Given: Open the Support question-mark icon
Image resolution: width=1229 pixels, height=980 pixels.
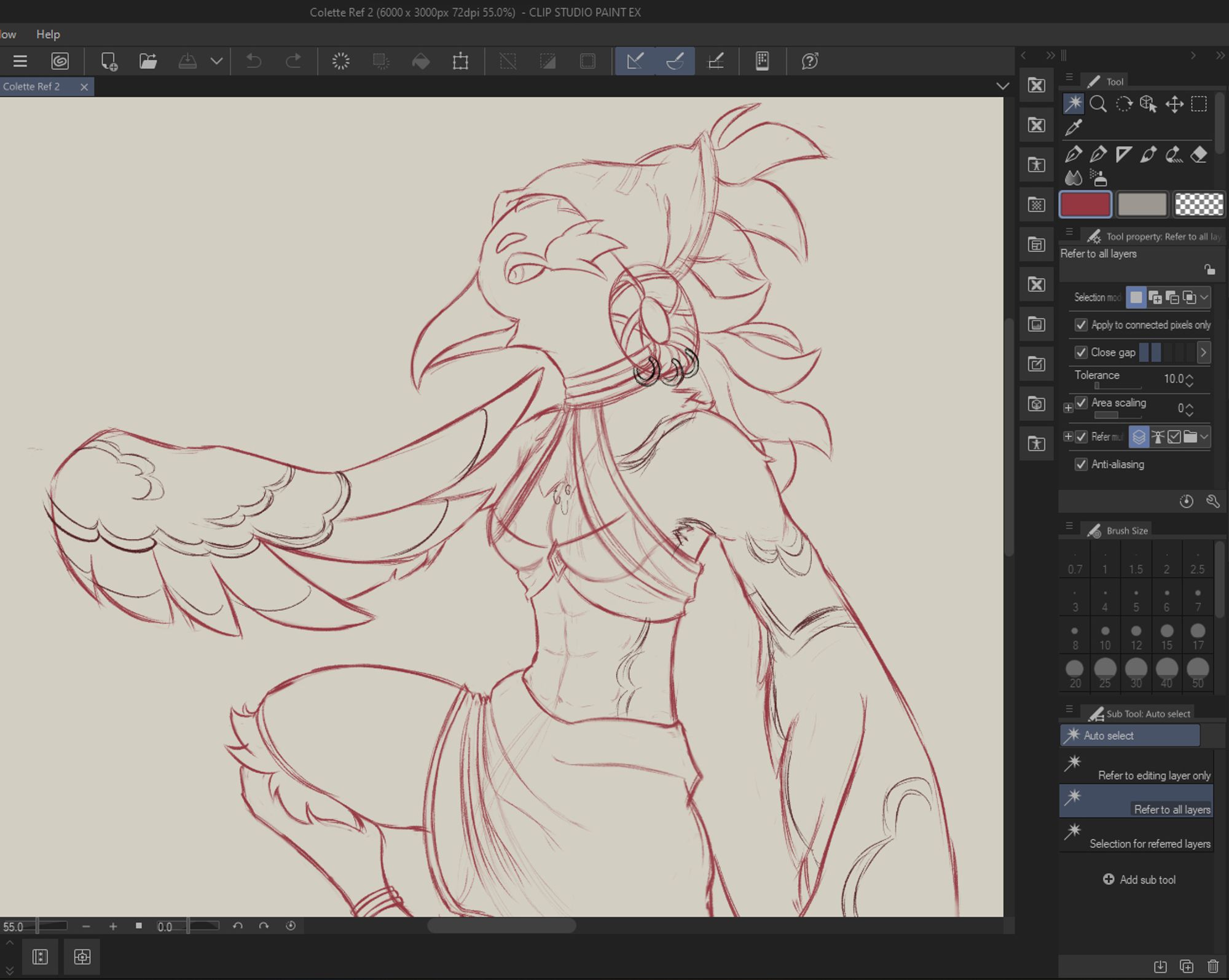Looking at the screenshot, I should [x=810, y=61].
